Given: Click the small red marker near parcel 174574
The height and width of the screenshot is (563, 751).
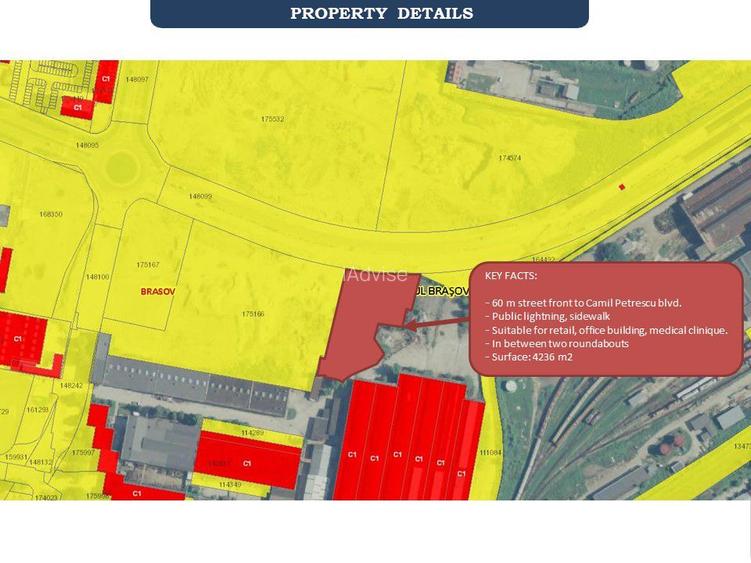Looking at the screenshot, I should coord(622,187).
